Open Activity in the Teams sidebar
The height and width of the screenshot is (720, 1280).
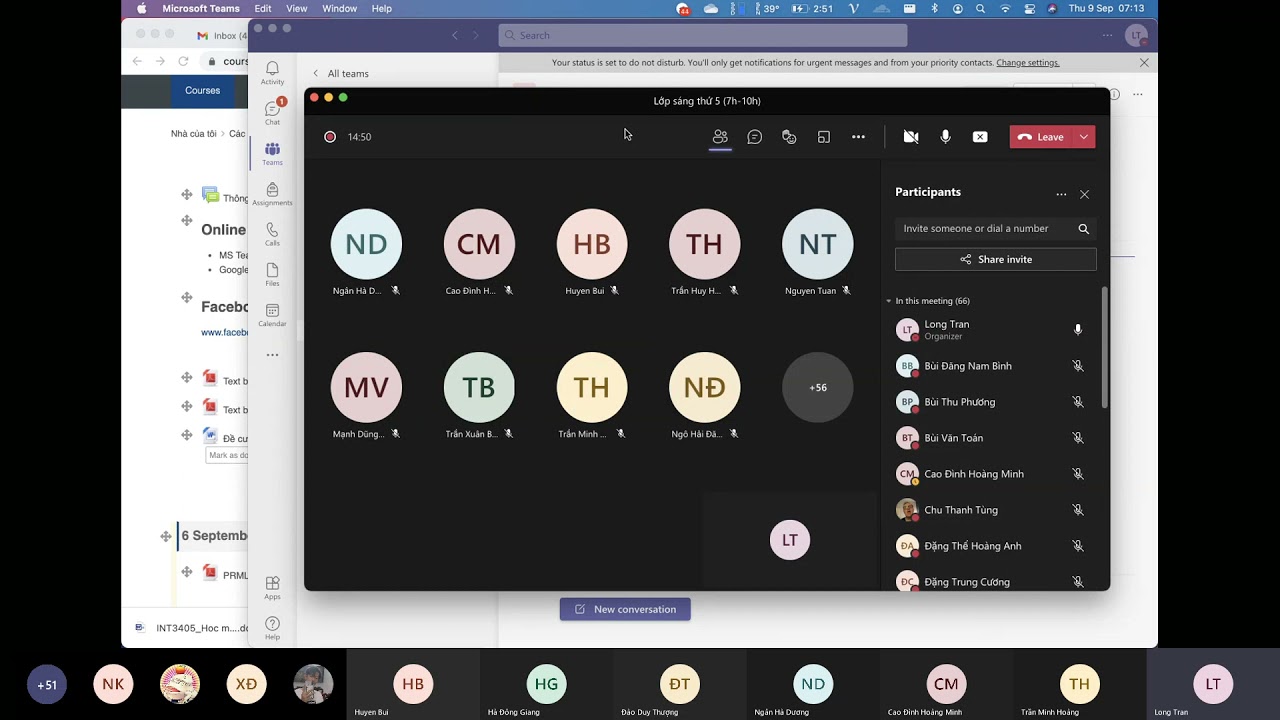(x=272, y=73)
